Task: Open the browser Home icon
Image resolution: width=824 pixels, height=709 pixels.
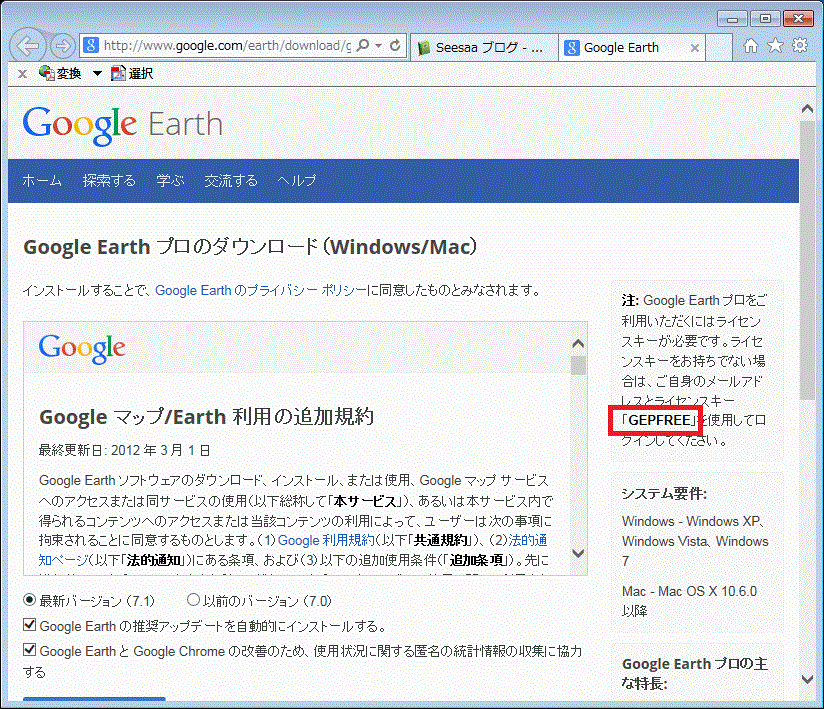Action: [751, 46]
